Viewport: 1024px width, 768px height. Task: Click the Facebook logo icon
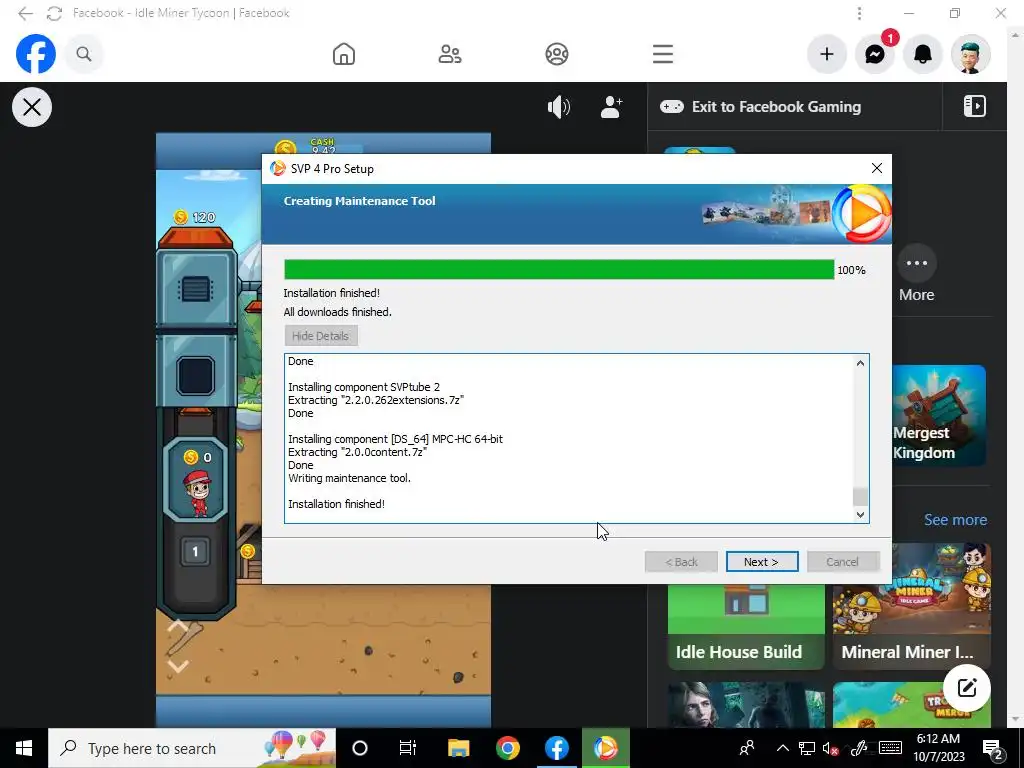tap(36, 54)
